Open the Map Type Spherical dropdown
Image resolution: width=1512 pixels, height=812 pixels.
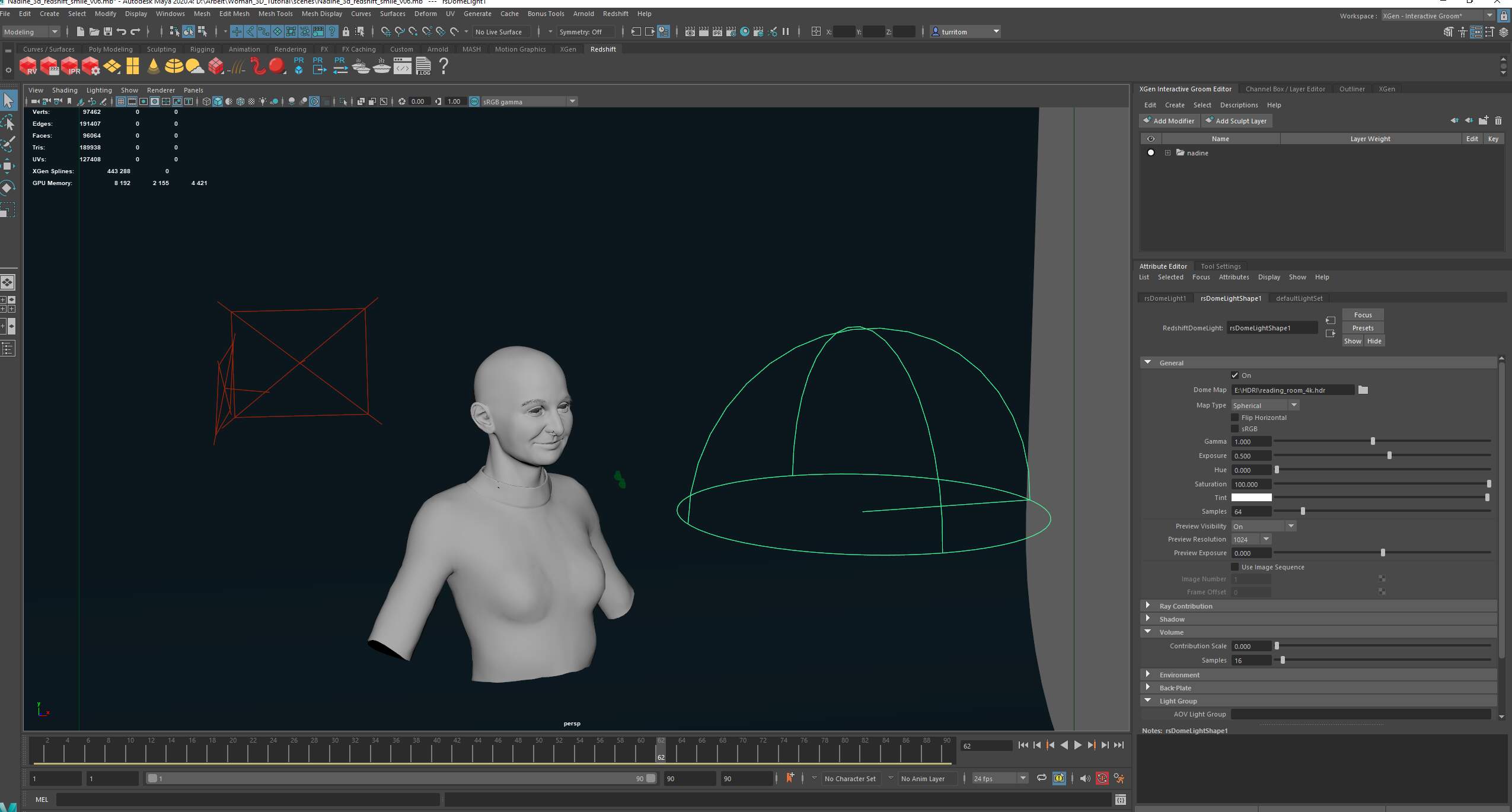tap(1264, 405)
